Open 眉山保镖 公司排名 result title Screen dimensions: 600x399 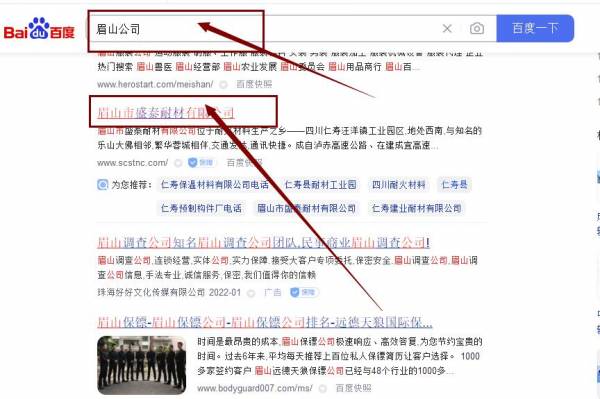[265, 322]
